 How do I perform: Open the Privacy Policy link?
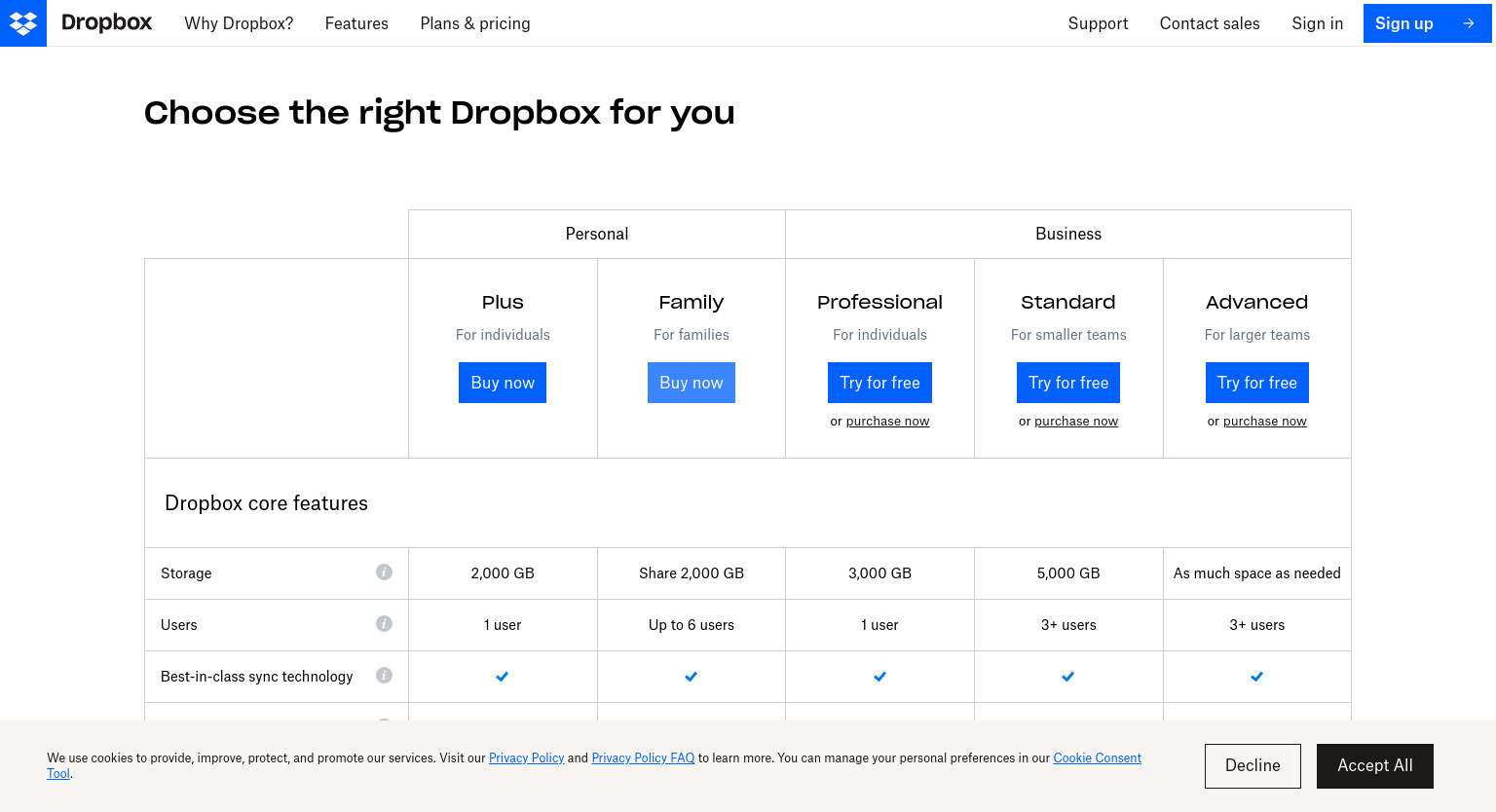tap(527, 758)
